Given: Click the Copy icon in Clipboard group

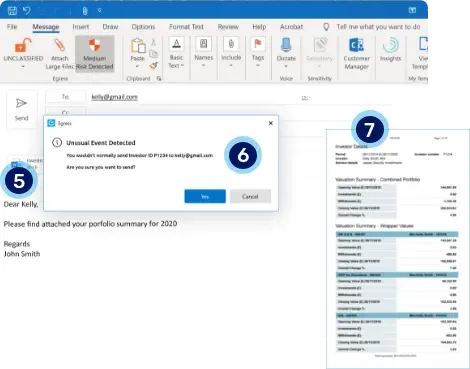Looking at the screenshot, I should pos(153,54).
